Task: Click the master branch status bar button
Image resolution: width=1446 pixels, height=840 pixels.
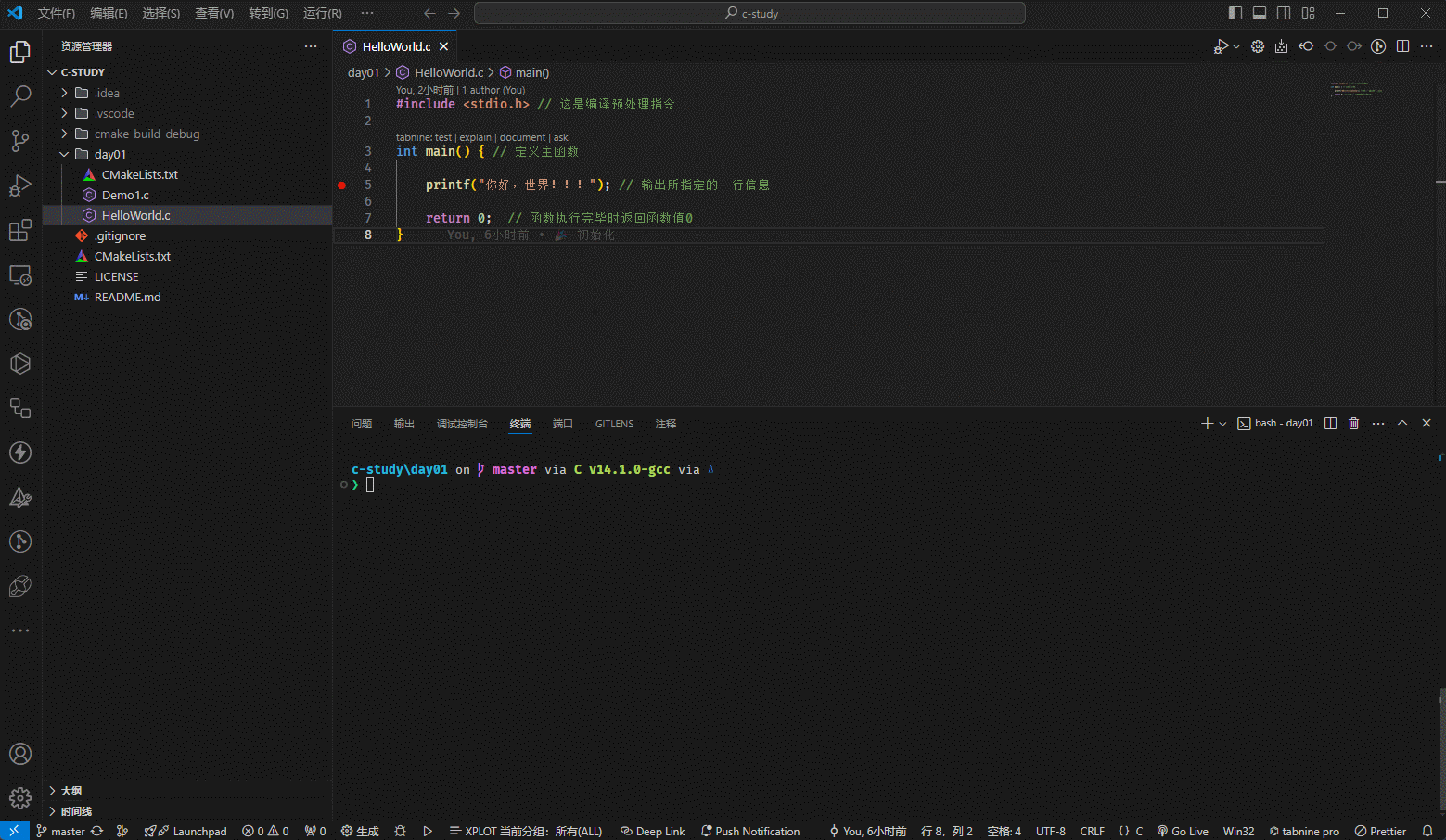Action: [61, 832]
